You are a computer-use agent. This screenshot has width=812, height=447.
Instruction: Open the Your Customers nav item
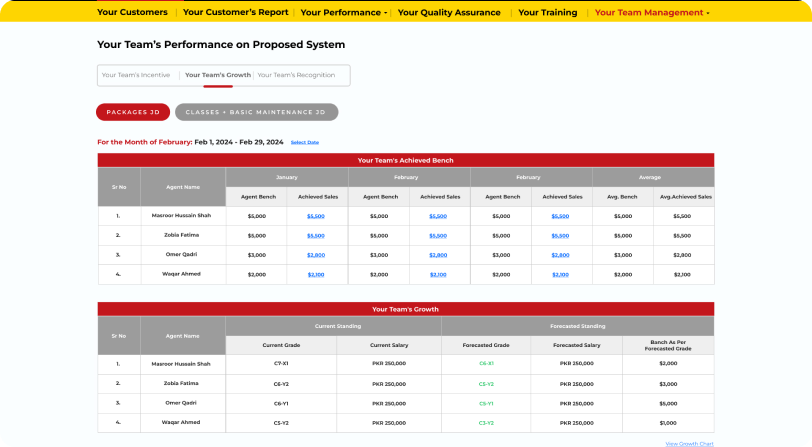(132, 13)
